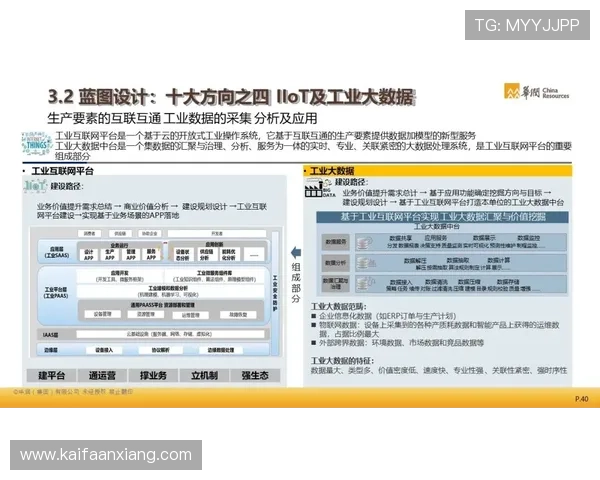This screenshot has height=480, width=600.
Task: Click the 工业大数据的特征 heading
Action: click(x=342, y=361)
